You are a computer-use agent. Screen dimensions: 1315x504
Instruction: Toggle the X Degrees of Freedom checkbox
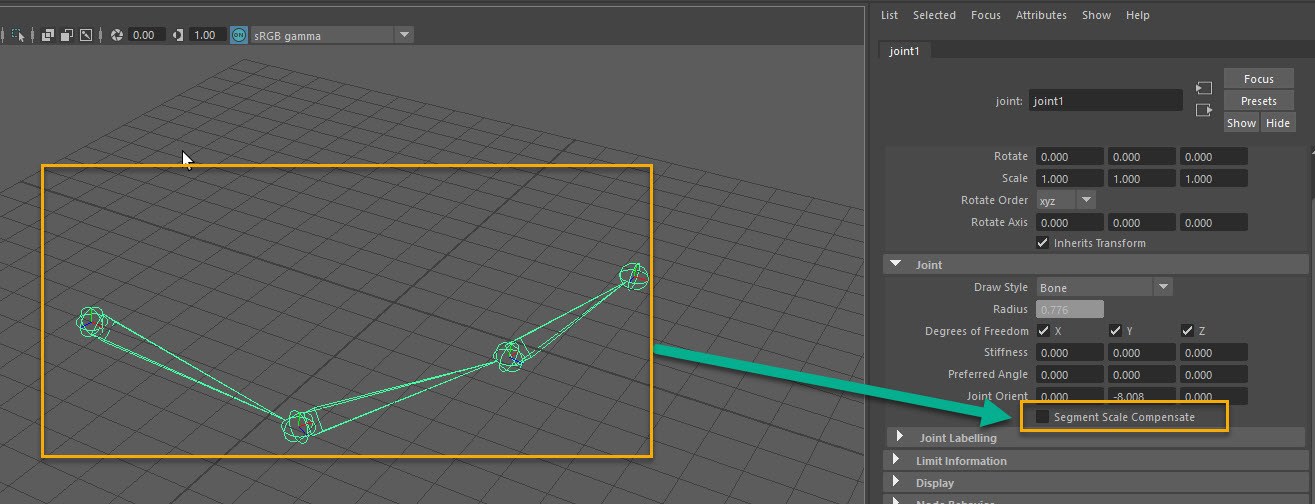click(1044, 331)
